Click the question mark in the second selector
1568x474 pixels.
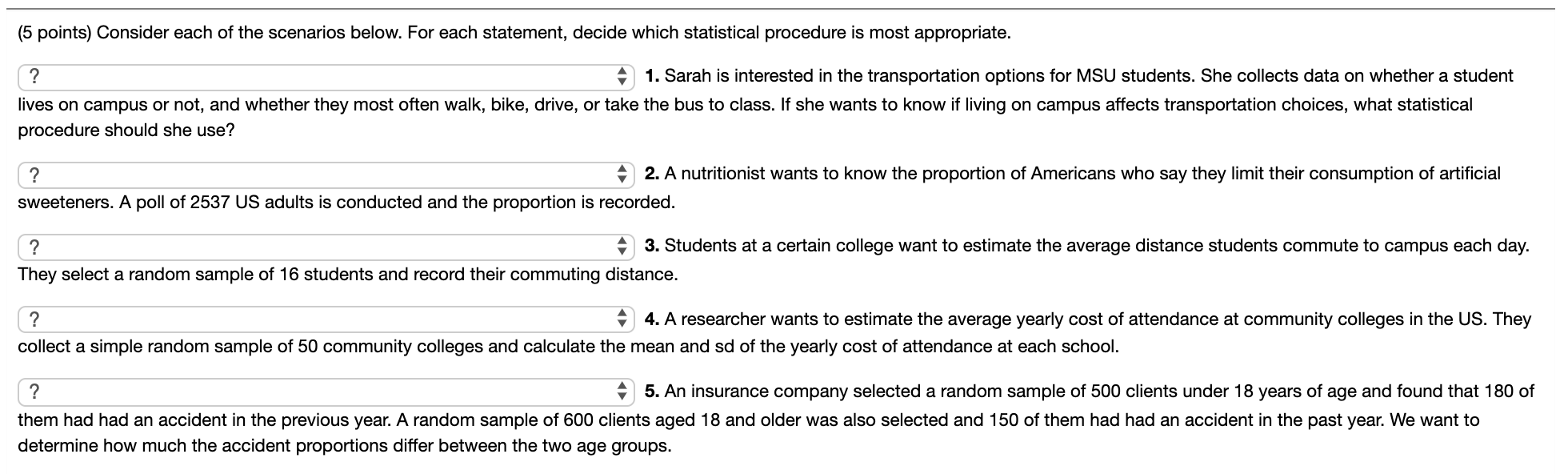pyautogui.click(x=33, y=173)
